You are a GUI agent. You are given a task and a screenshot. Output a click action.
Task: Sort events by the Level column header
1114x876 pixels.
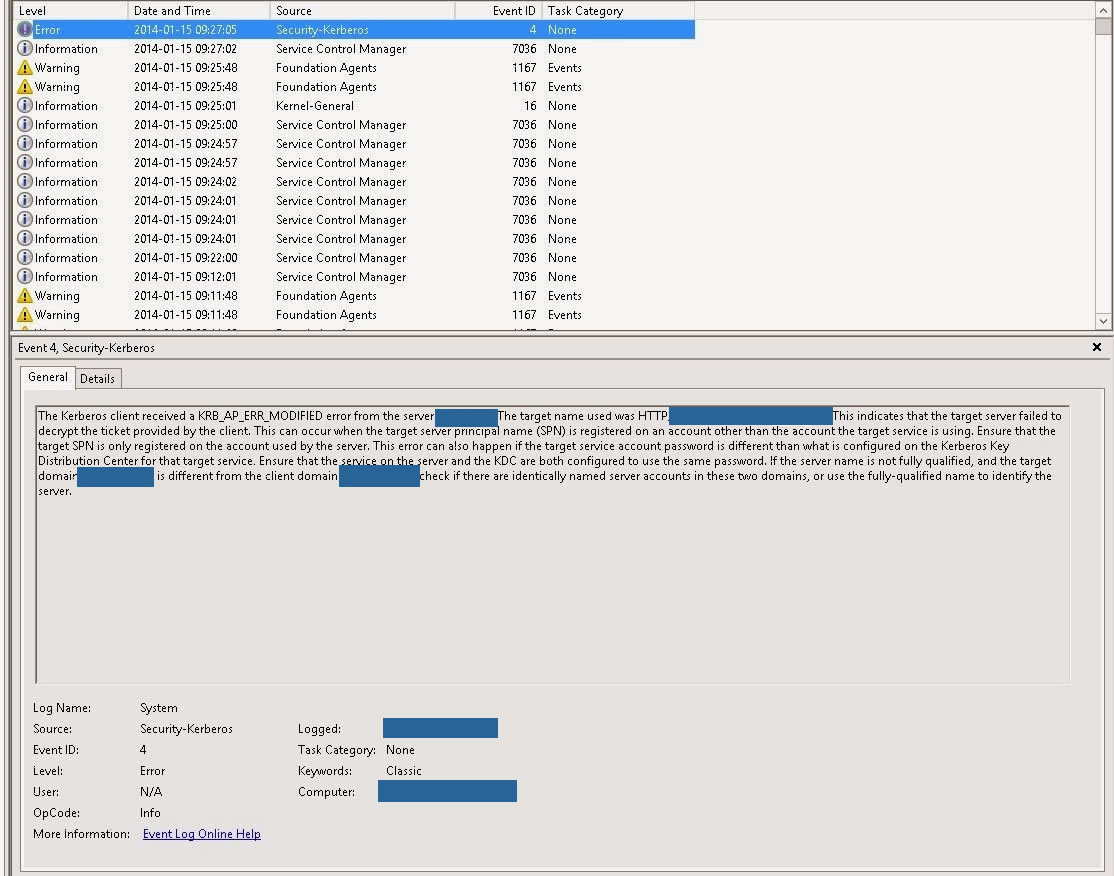(x=70, y=11)
